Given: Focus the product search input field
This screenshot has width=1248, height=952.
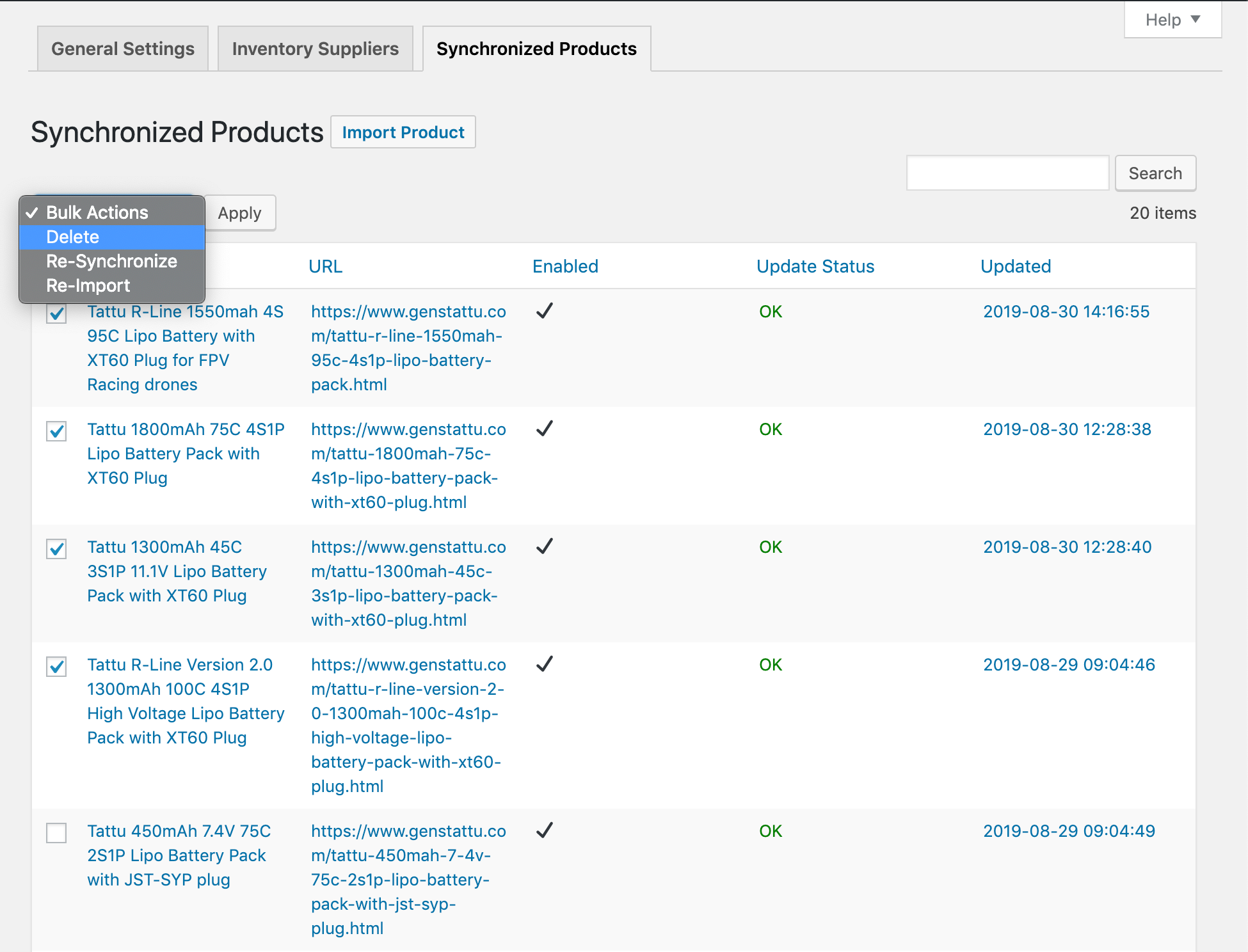Looking at the screenshot, I should tap(1007, 173).
